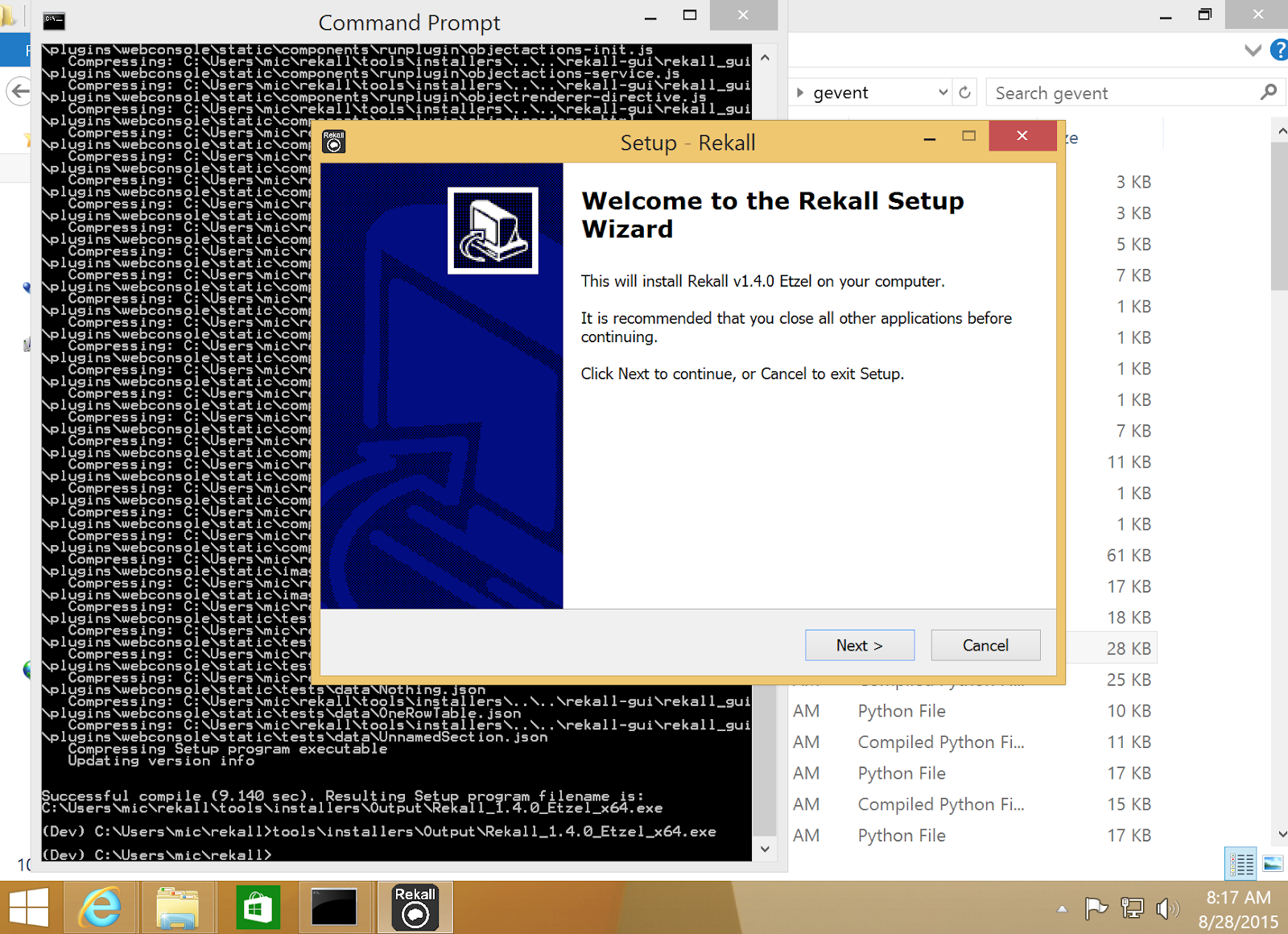The height and width of the screenshot is (934, 1288).
Task: Open Action Center flag in system tray
Action: [1096, 909]
